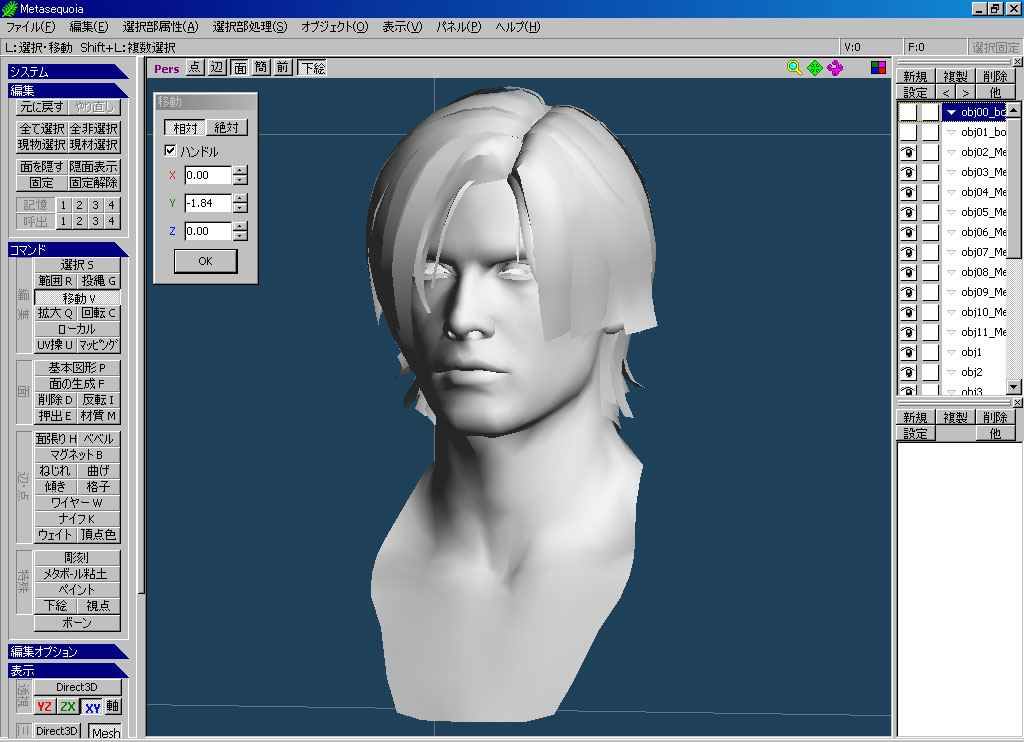Collapse the obj00 tree arrow

(x=951, y=112)
